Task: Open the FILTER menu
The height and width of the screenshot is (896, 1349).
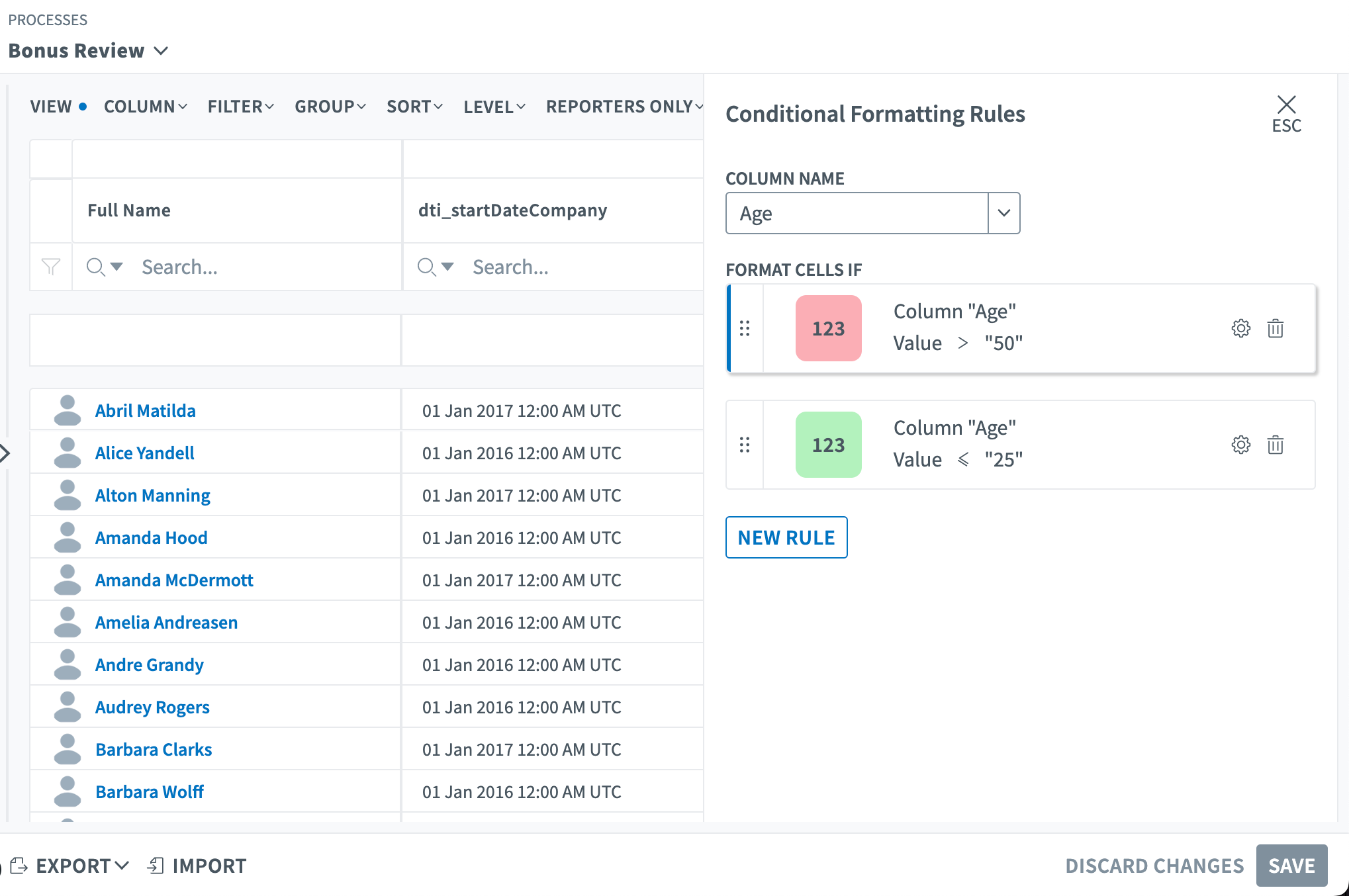Action: [240, 107]
